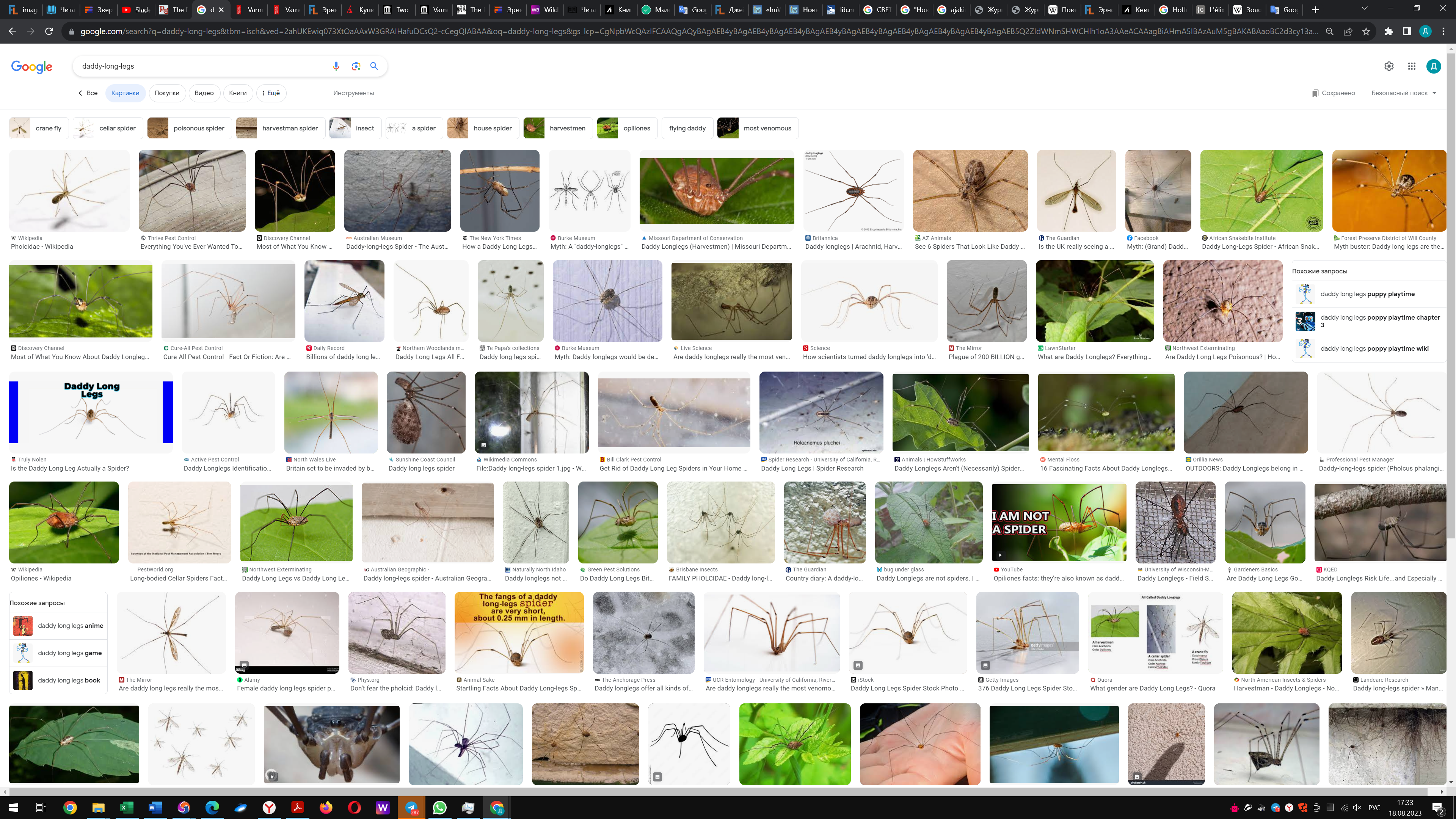Switch to the Все results tab
Viewport: 1456px width, 819px height.
click(x=88, y=93)
